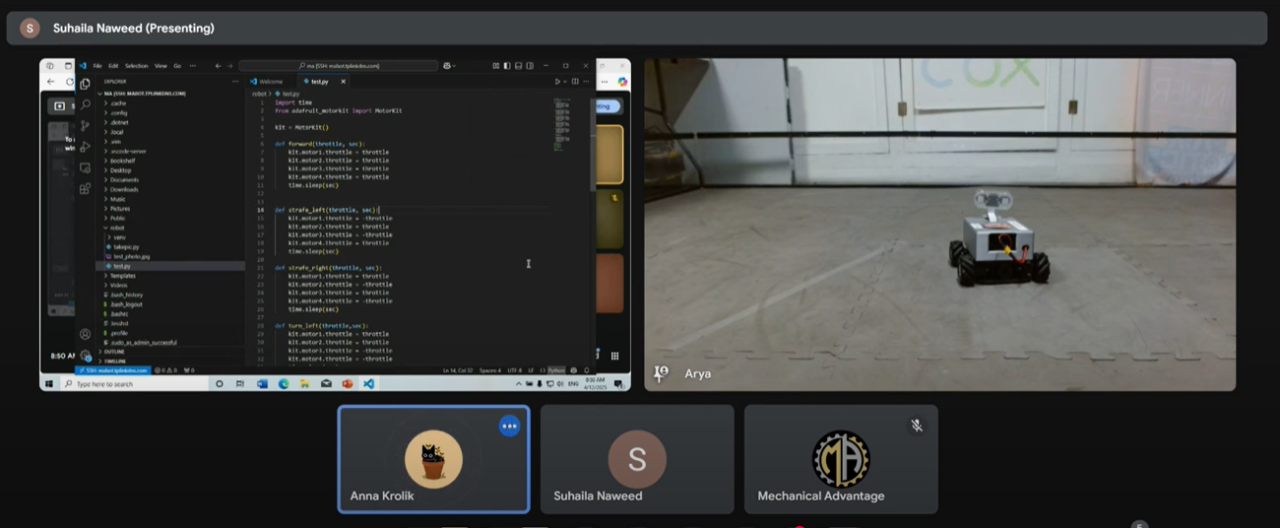Click the Ln 14 cursor position status item
The image size is (1280, 528).
click(x=456, y=370)
